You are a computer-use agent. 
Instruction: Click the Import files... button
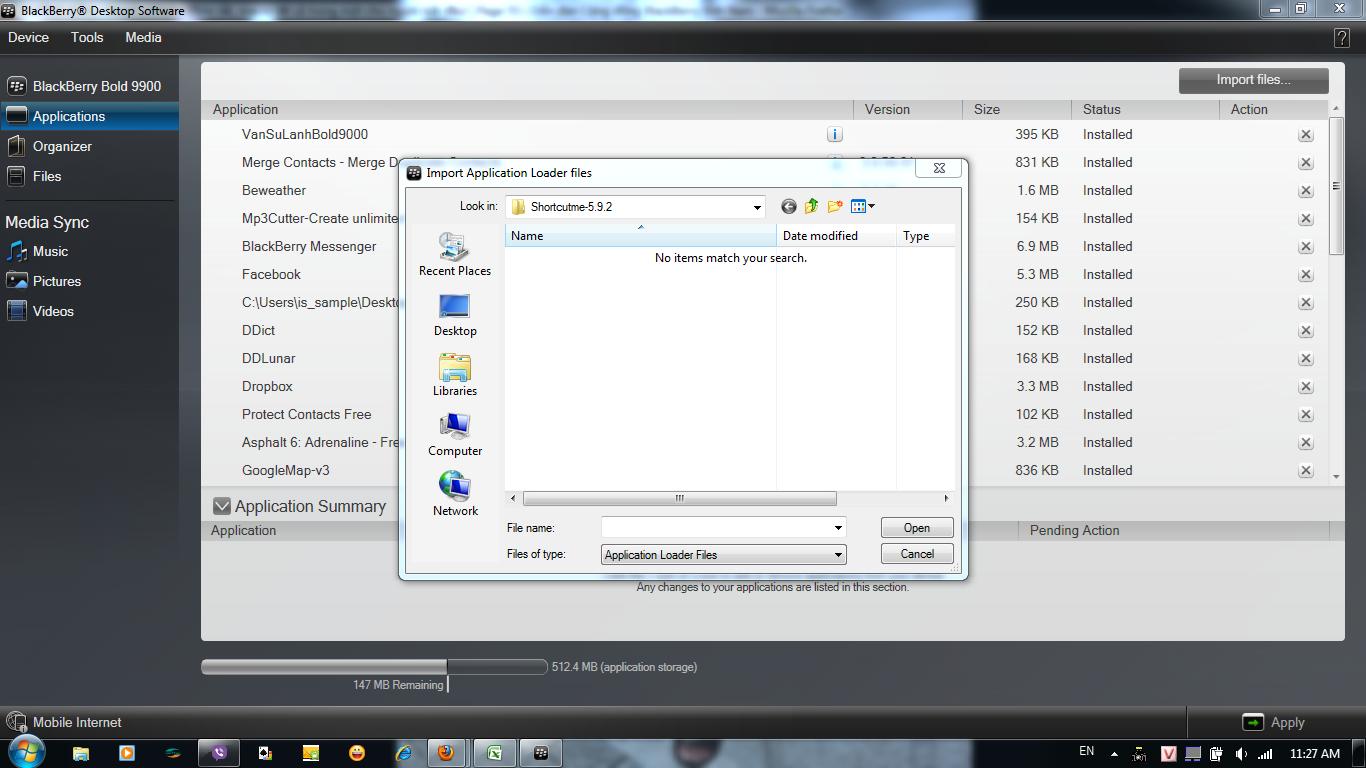(x=1253, y=80)
